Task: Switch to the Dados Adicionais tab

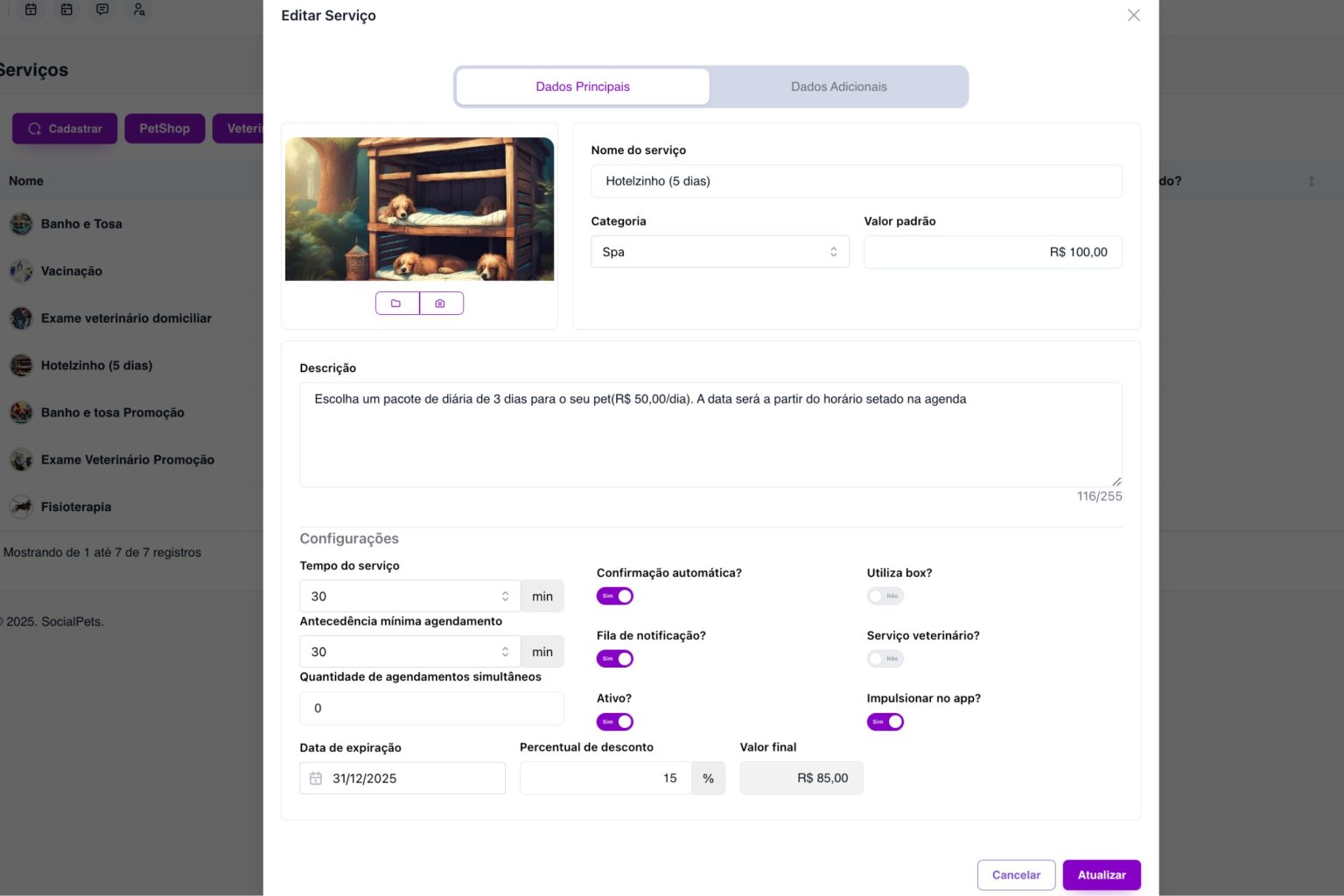Action: click(x=838, y=87)
